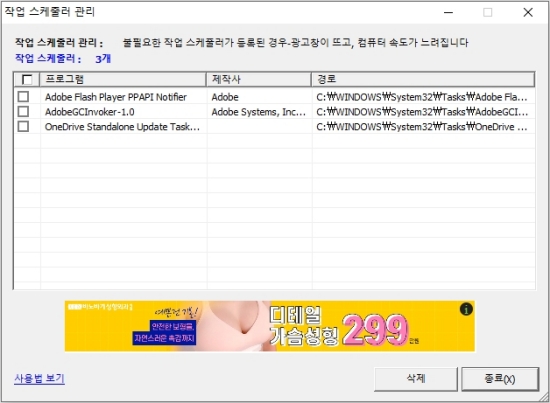
Task: Check the OneDrive Standalone Update Task checkbox
Action: point(23,126)
